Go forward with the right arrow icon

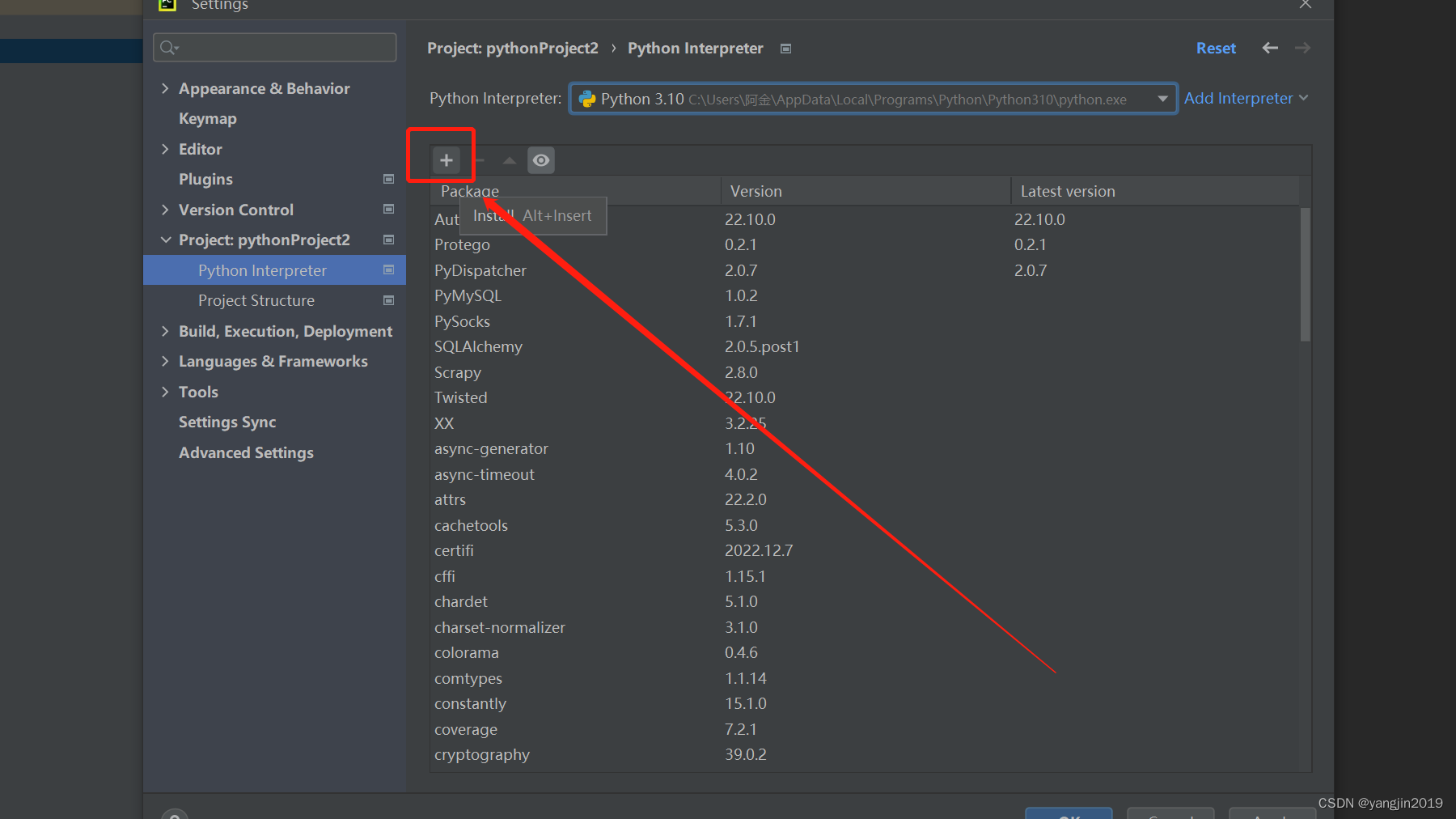pos(1302,48)
